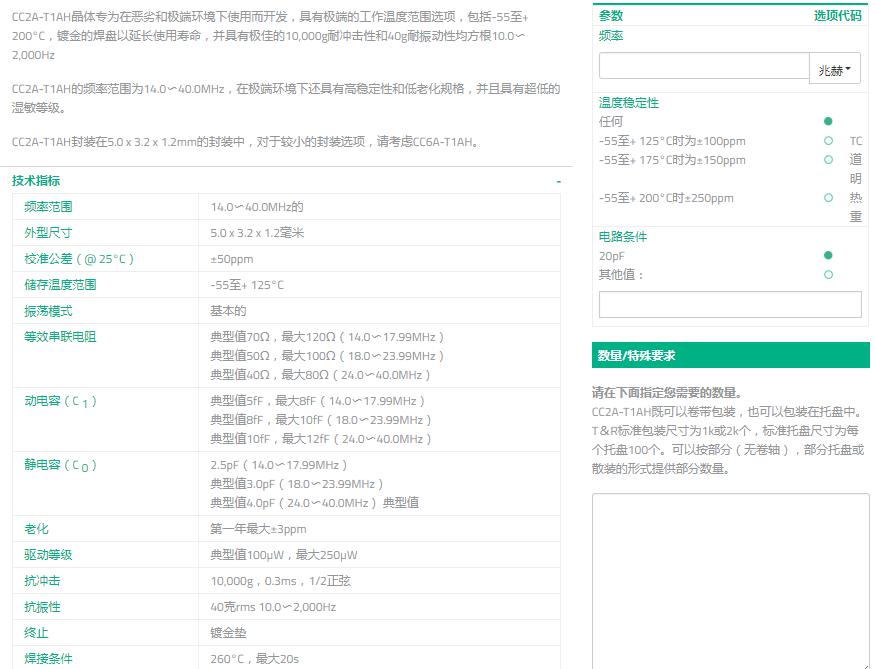Select the 20pF circuit condition radio
The width and height of the screenshot is (876, 669).
(x=828, y=255)
